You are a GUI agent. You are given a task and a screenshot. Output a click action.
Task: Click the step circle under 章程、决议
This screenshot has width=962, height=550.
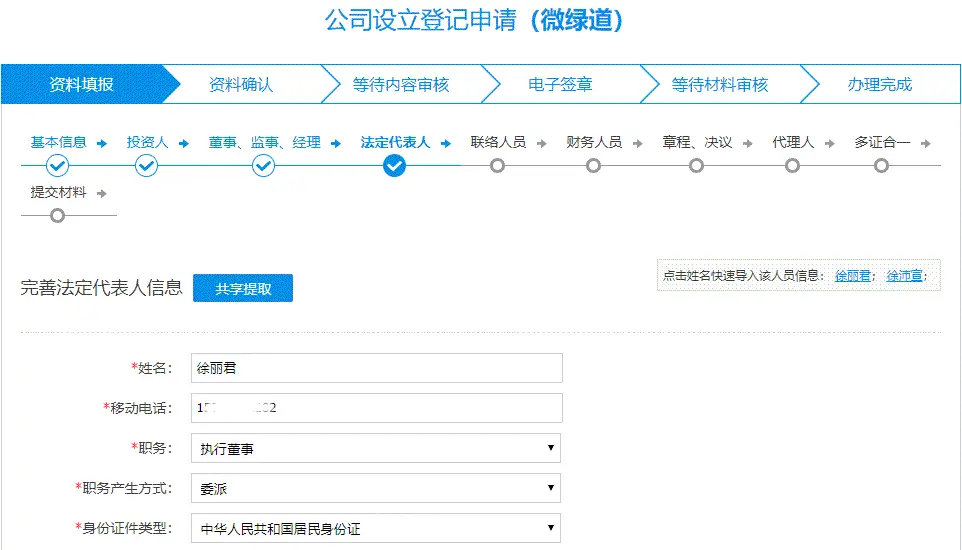pos(696,166)
